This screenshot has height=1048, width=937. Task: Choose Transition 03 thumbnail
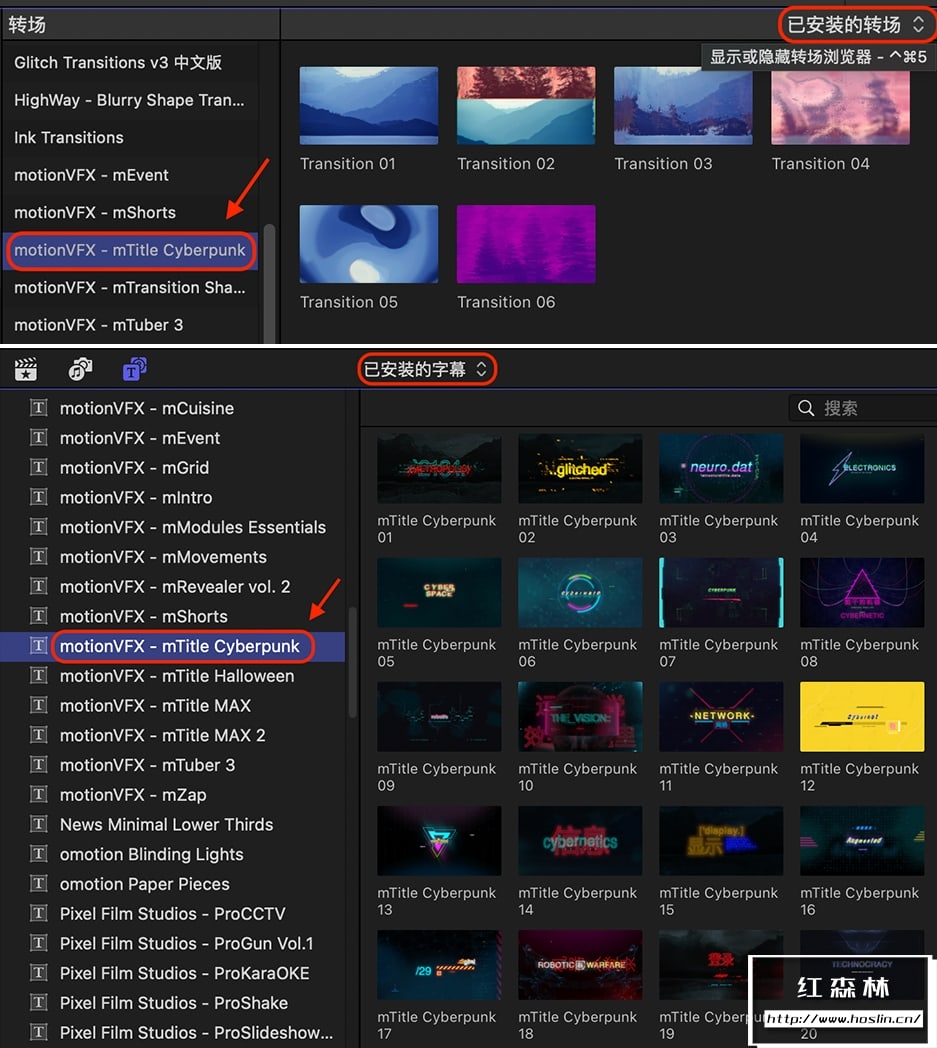point(683,106)
